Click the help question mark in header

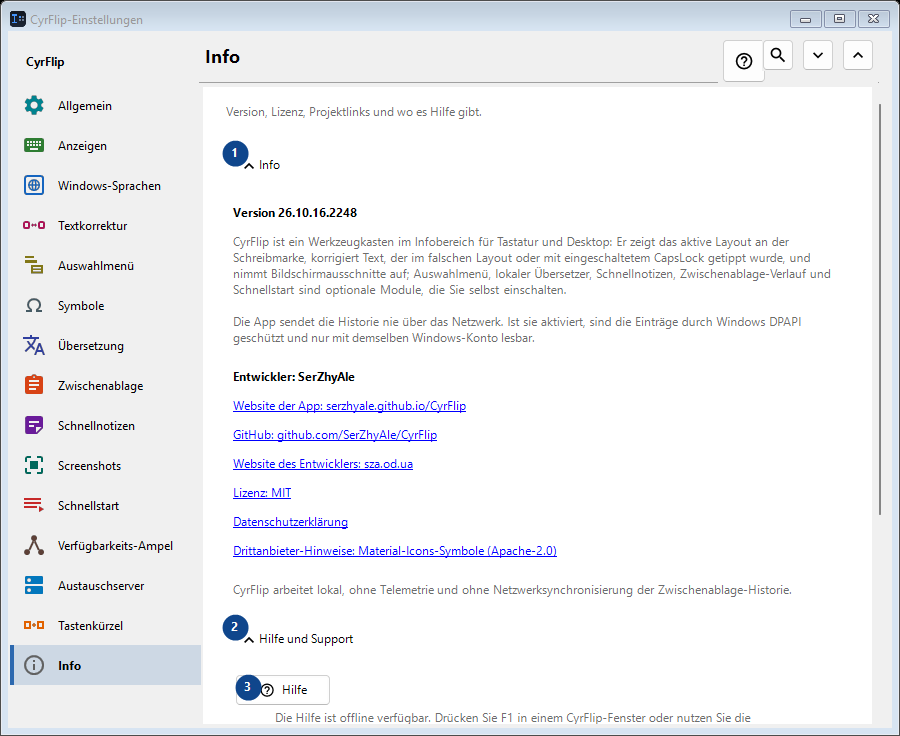[744, 61]
